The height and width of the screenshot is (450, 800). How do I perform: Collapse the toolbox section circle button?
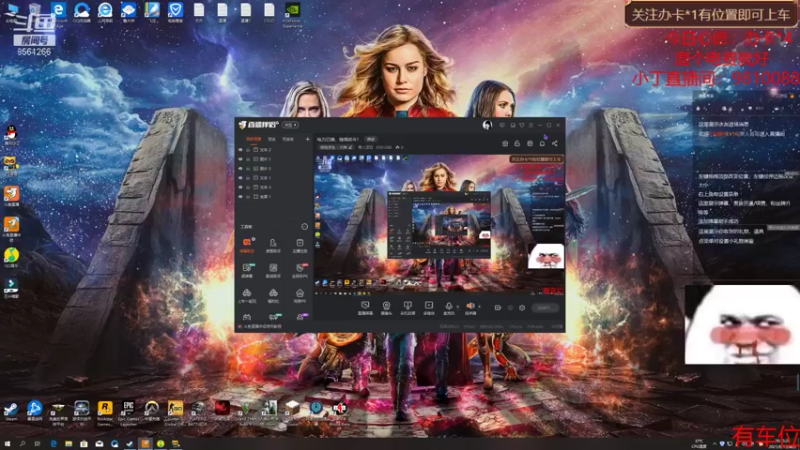pyautogui.click(x=305, y=227)
